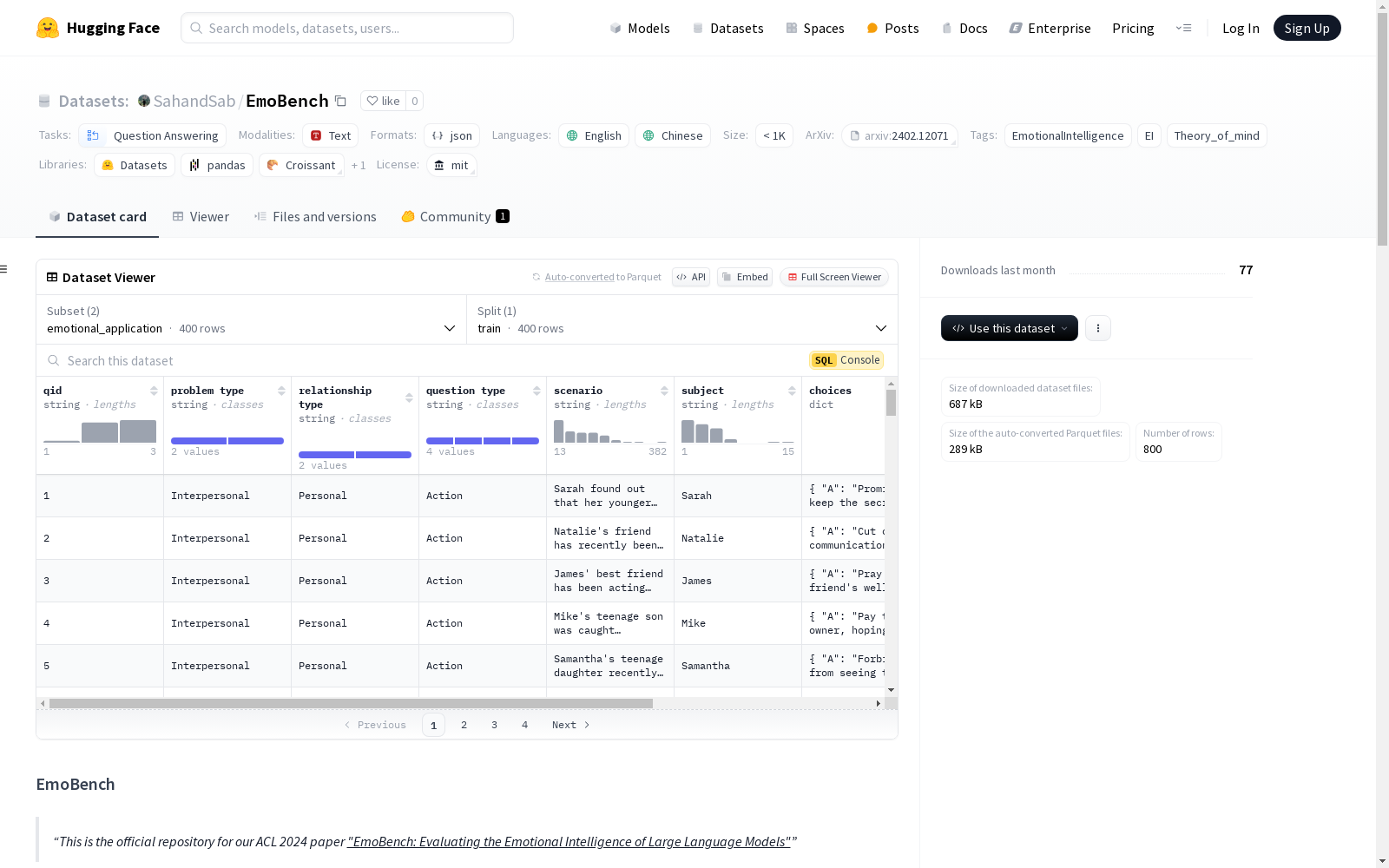Image resolution: width=1389 pixels, height=868 pixels.
Task: Select the EmotionalIntelligence tag
Action: click(x=1068, y=135)
